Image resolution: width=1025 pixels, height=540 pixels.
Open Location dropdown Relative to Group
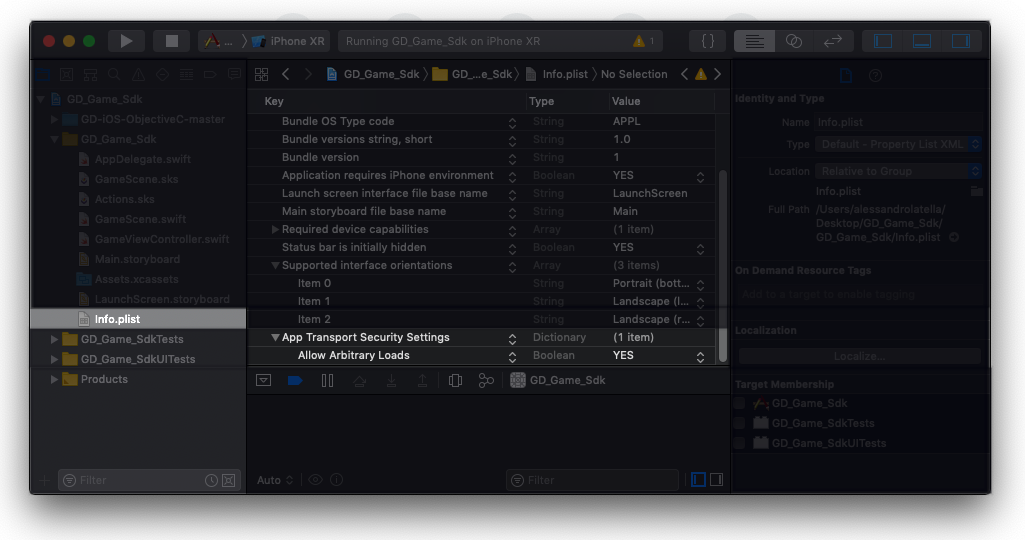click(x=898, y=171)
